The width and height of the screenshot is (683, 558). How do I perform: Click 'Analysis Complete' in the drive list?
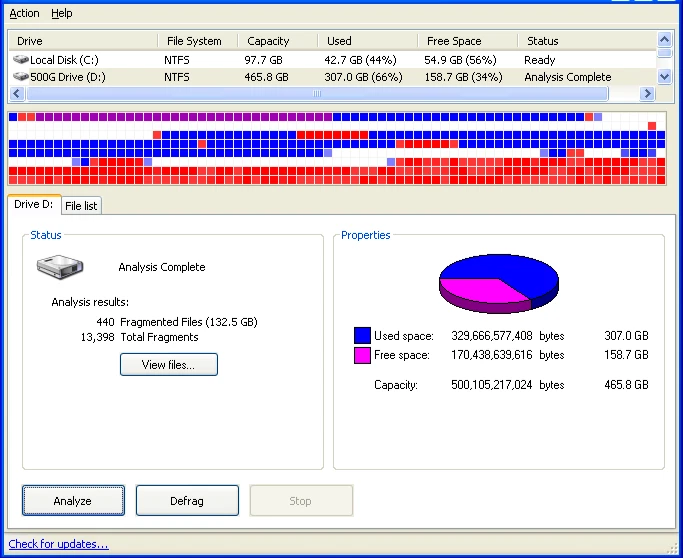[x=568, y=77]
